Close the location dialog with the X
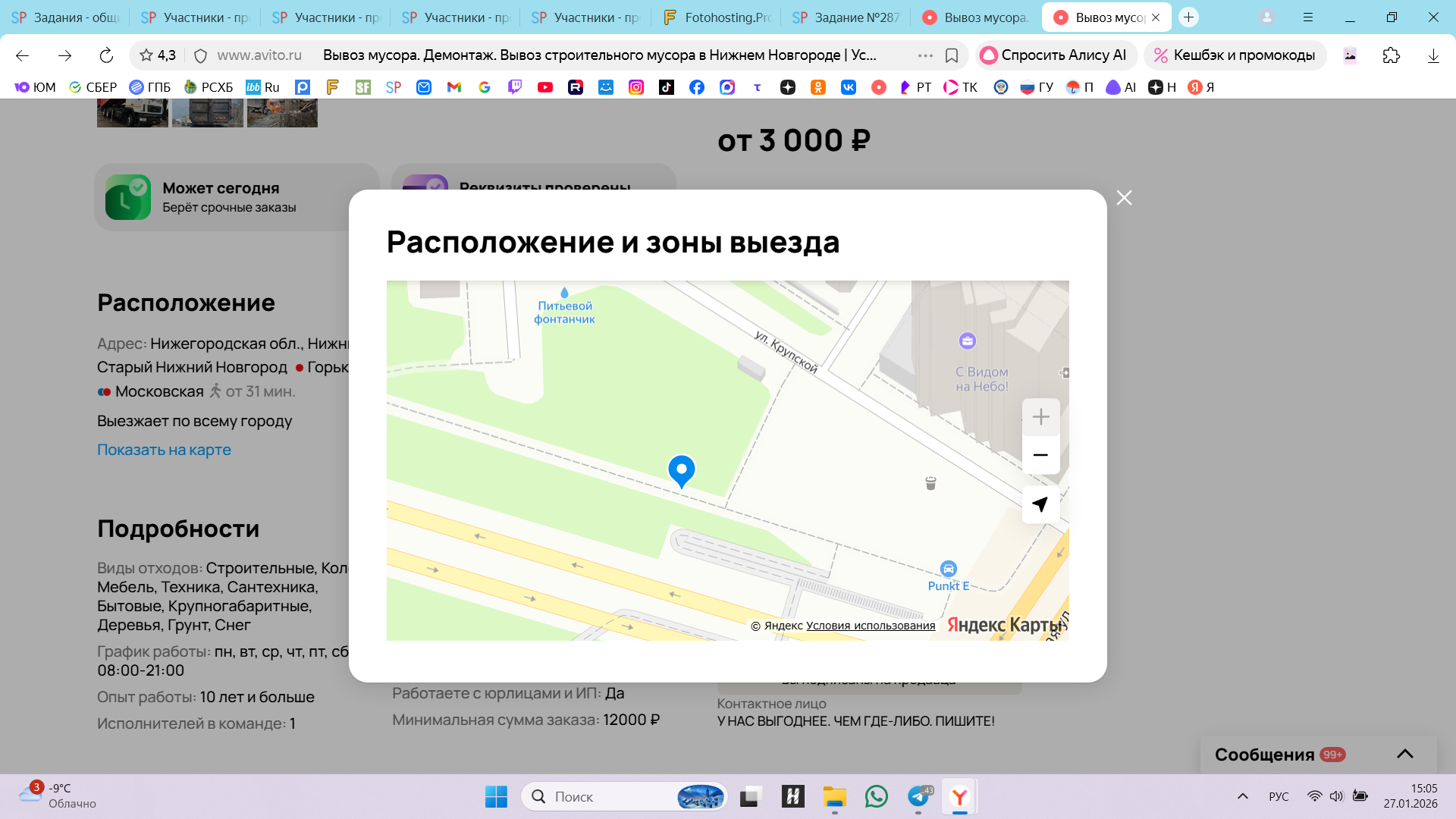The width and height of the screenshot is (1456, 819). point(1124,198)
